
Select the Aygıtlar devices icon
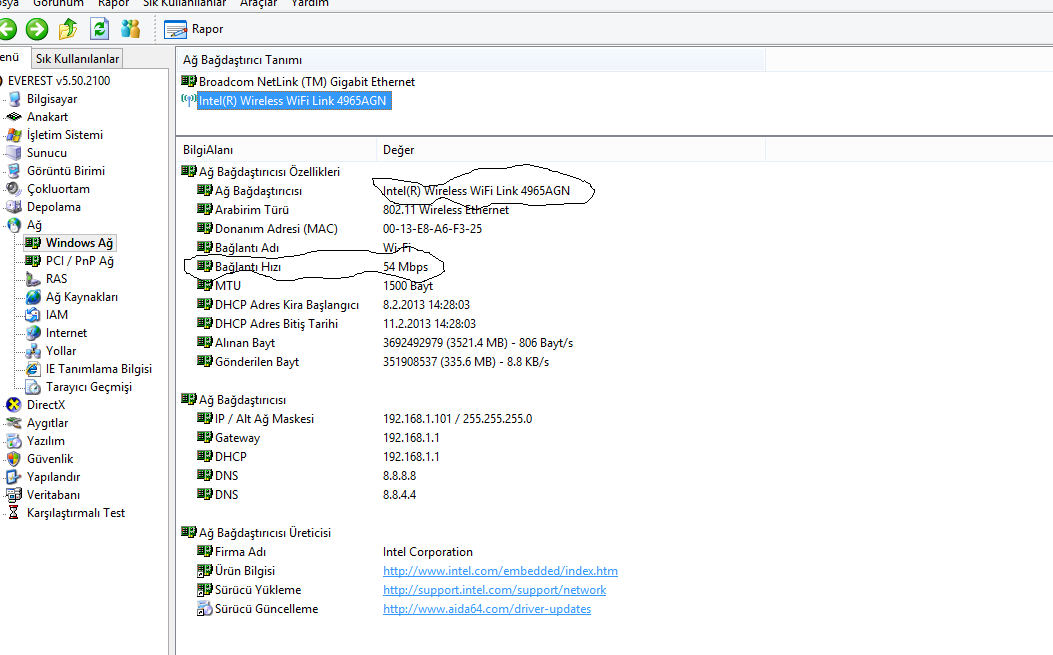[14, 423]
